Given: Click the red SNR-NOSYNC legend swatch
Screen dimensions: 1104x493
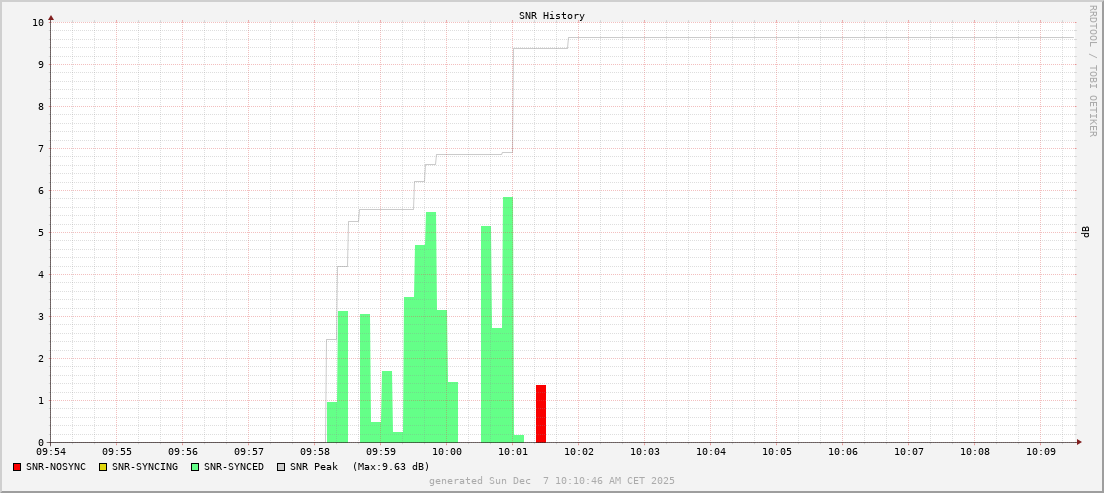Looking at the screenshot, I should click(x=17, y=467).
